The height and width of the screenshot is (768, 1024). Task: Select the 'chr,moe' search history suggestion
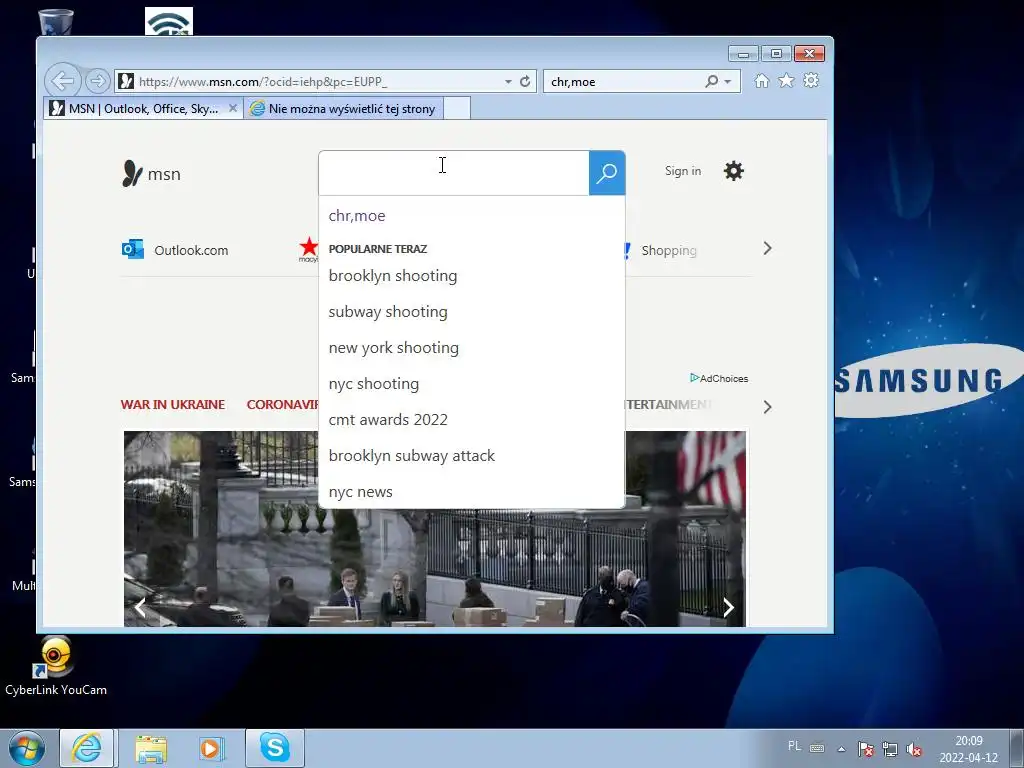pos(472,216)
